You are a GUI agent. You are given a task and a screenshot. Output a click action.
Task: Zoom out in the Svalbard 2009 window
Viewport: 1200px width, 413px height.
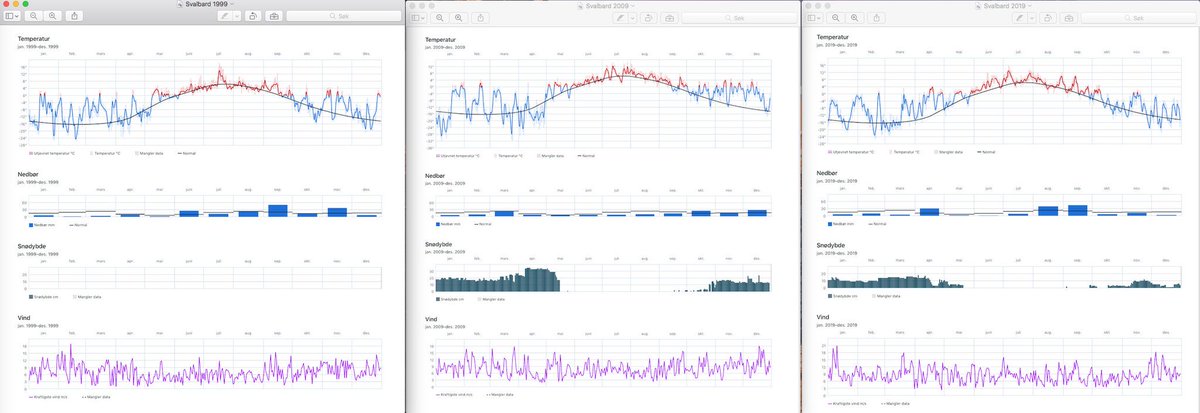click(440, 18)
